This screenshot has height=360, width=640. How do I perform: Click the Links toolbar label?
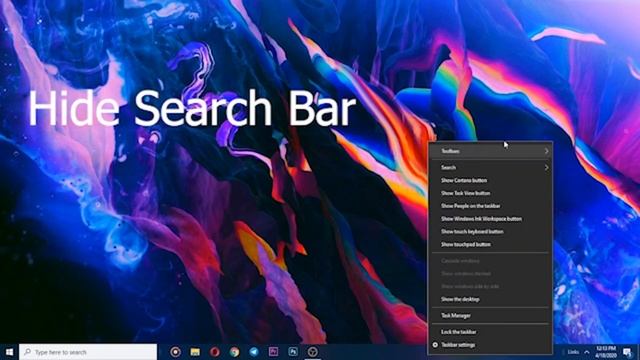[573, 352]
